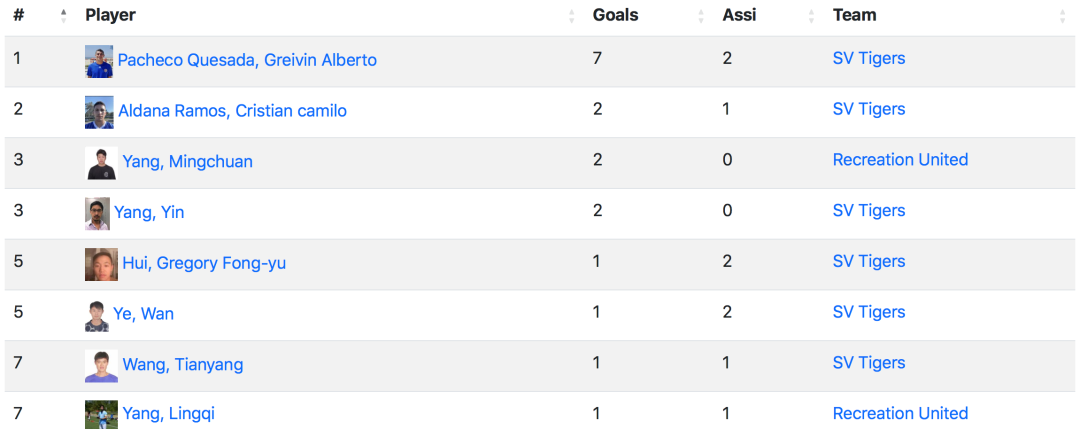This screenshot has height=437, width=1080.
Task: Sort by Assi column arrows
Action: point(811,16)
